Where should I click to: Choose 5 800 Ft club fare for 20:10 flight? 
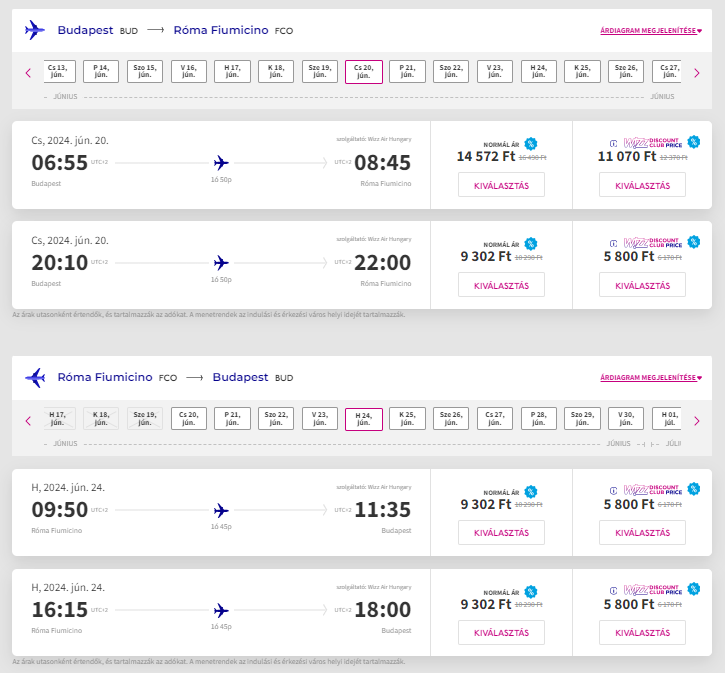642,285
